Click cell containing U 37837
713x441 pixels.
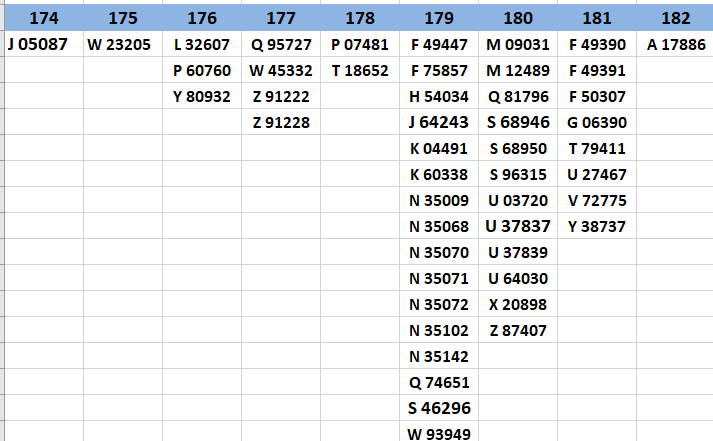(x=518, y=226)
